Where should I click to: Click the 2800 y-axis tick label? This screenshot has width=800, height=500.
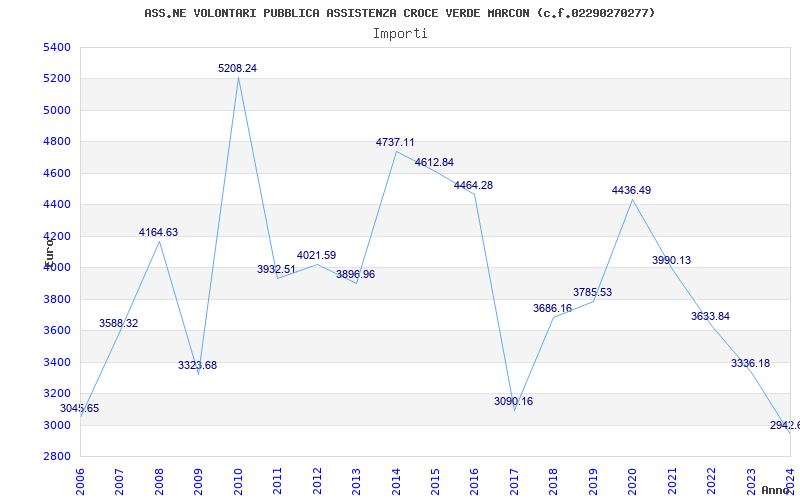point(58,456)
